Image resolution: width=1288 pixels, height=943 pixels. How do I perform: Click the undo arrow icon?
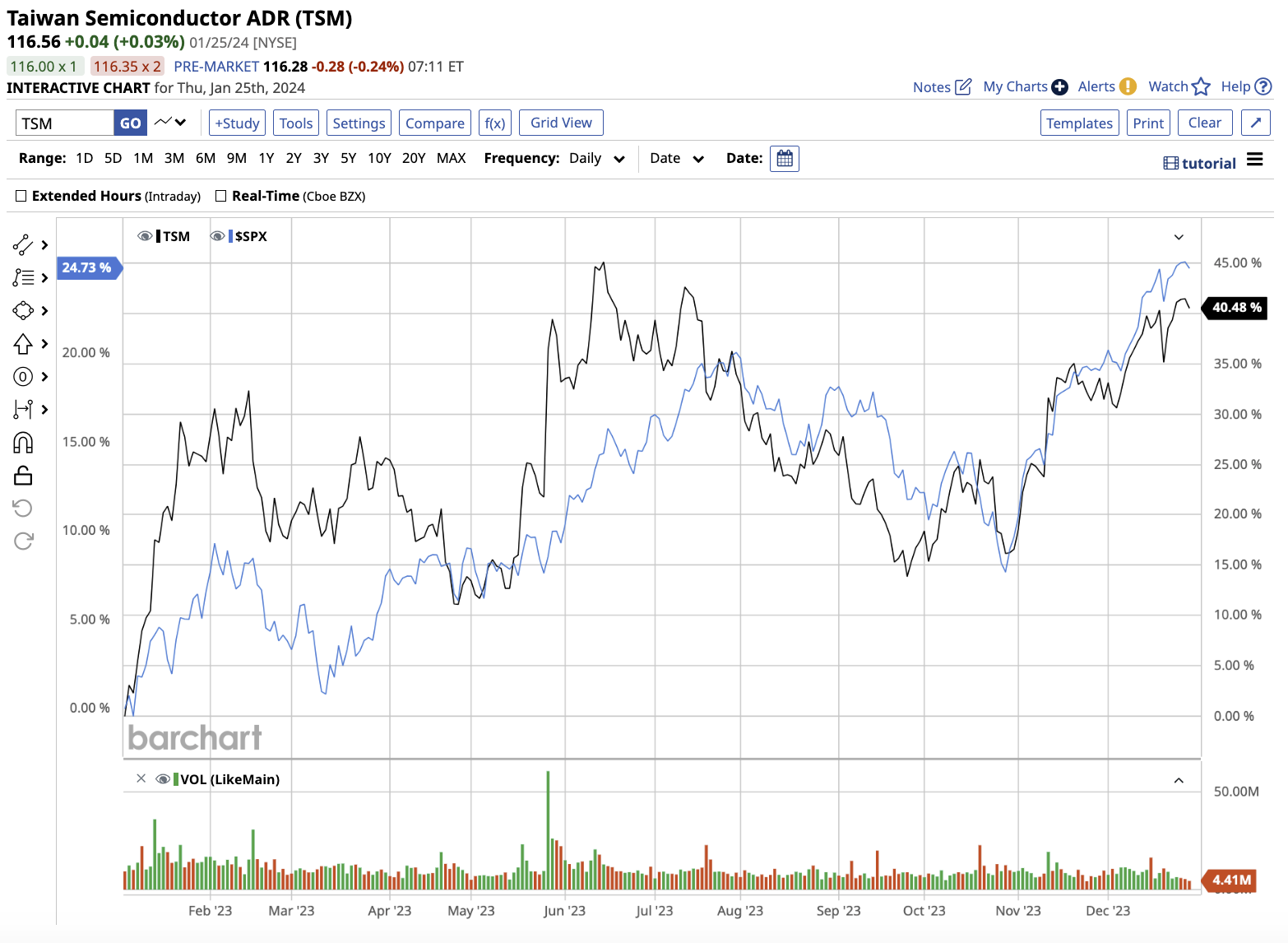[x=23, y=508]
